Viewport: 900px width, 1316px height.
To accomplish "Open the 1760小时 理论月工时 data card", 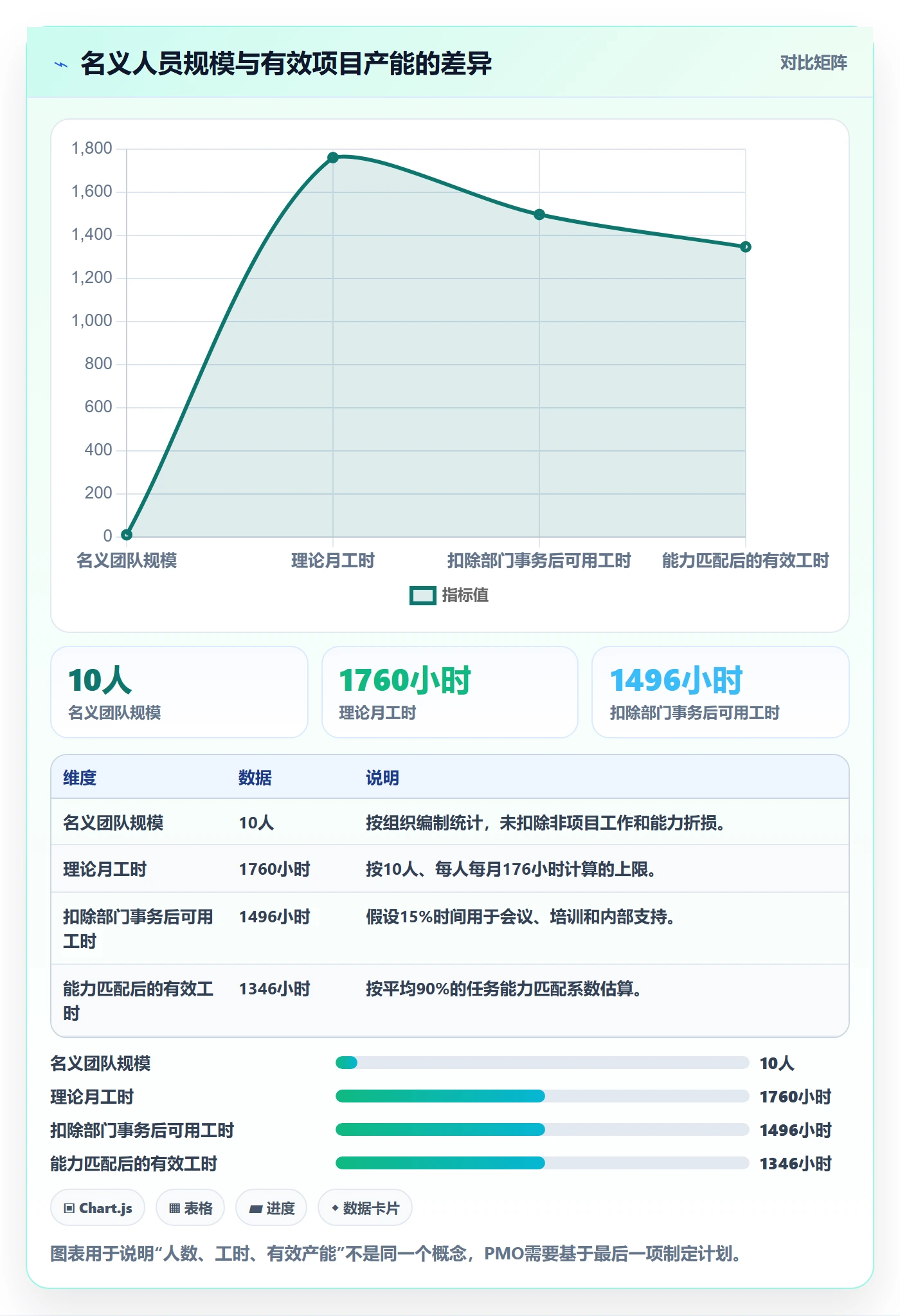I will 450,692.
